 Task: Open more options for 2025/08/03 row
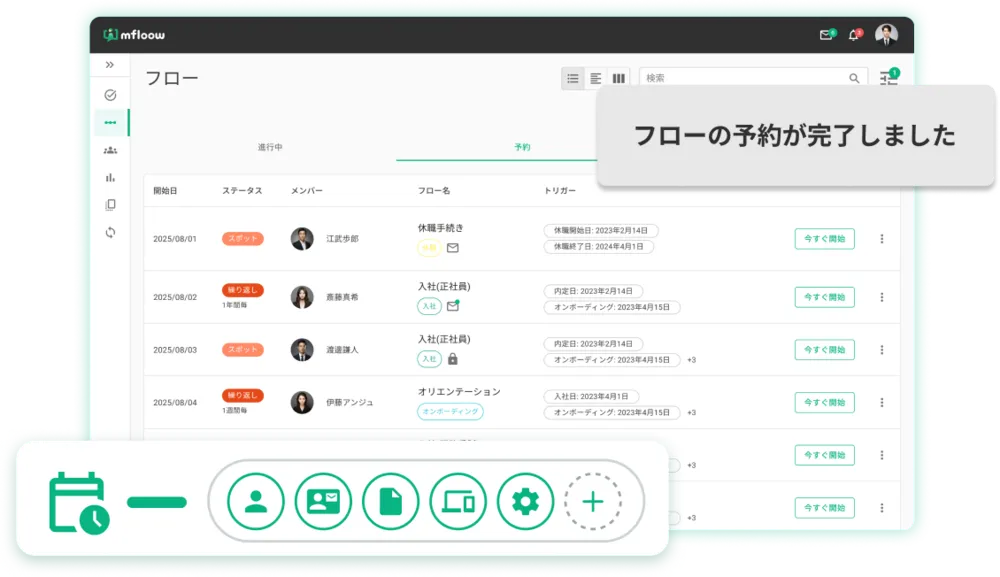click(x=882, y=349)
